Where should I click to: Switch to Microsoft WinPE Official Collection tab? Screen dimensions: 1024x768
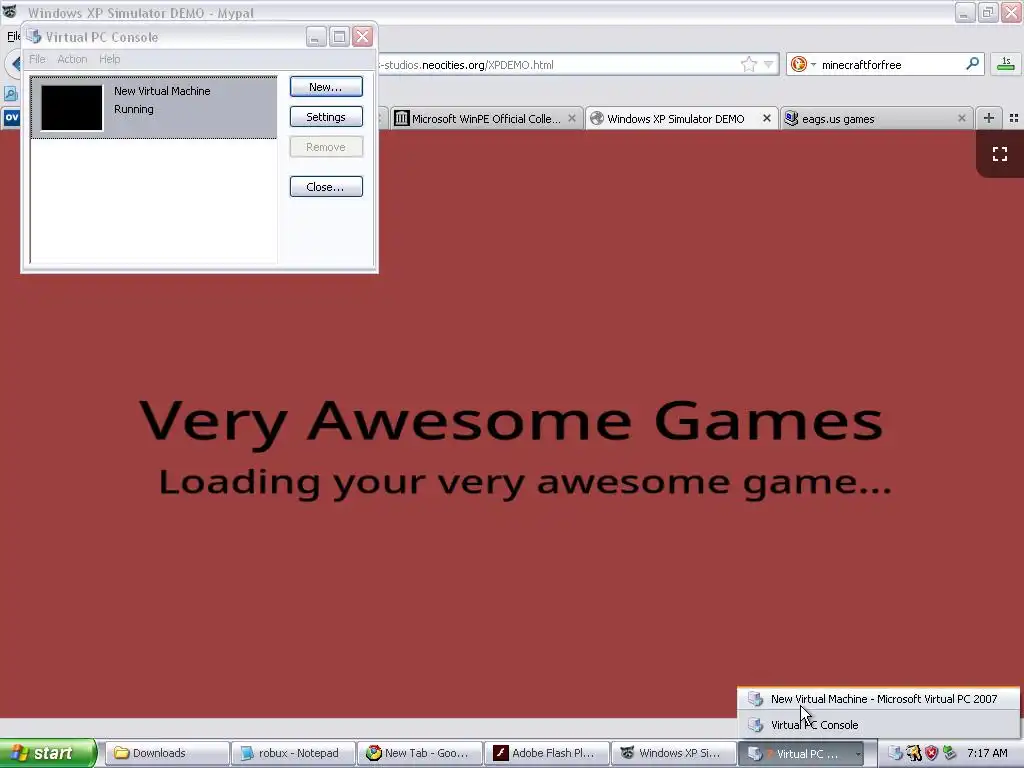[485, 119]
